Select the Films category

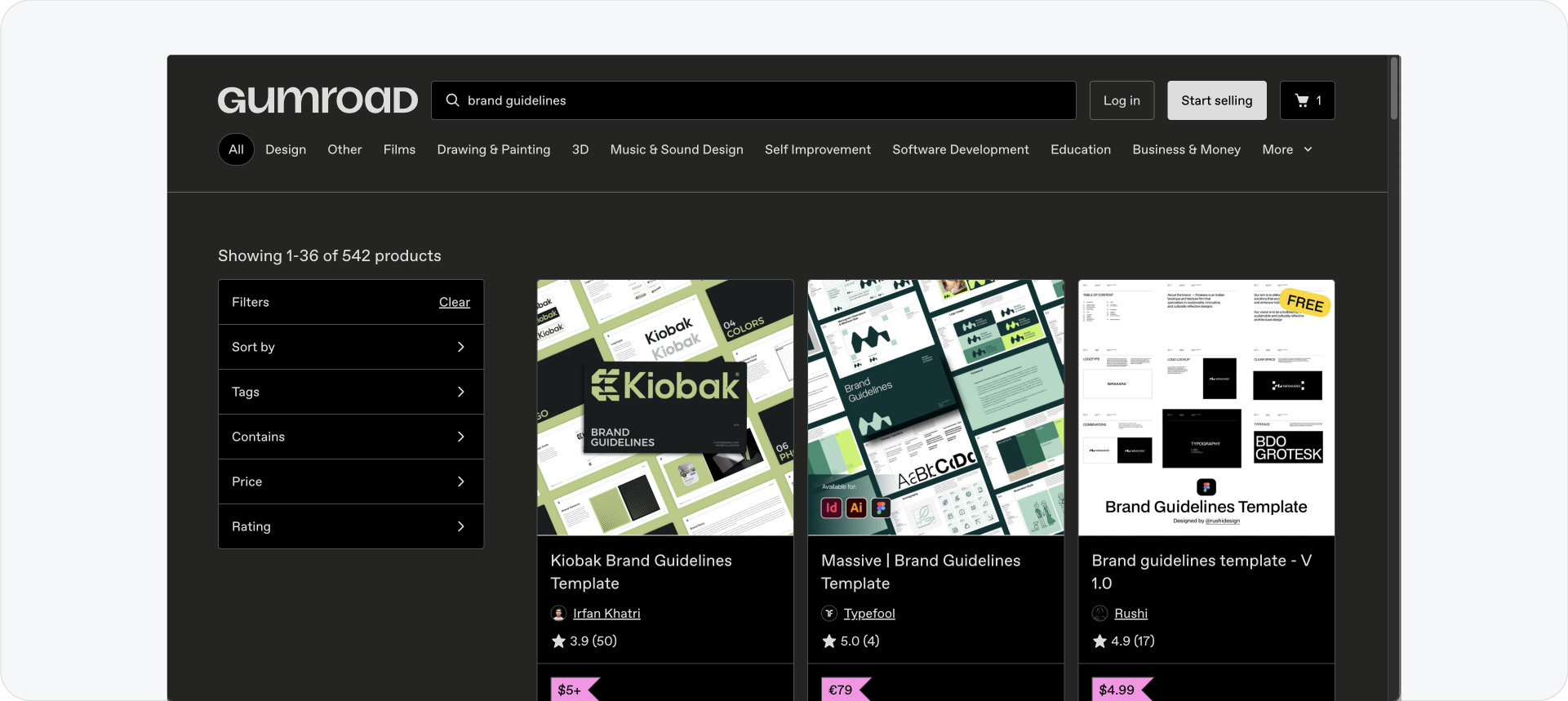point(399,149)
